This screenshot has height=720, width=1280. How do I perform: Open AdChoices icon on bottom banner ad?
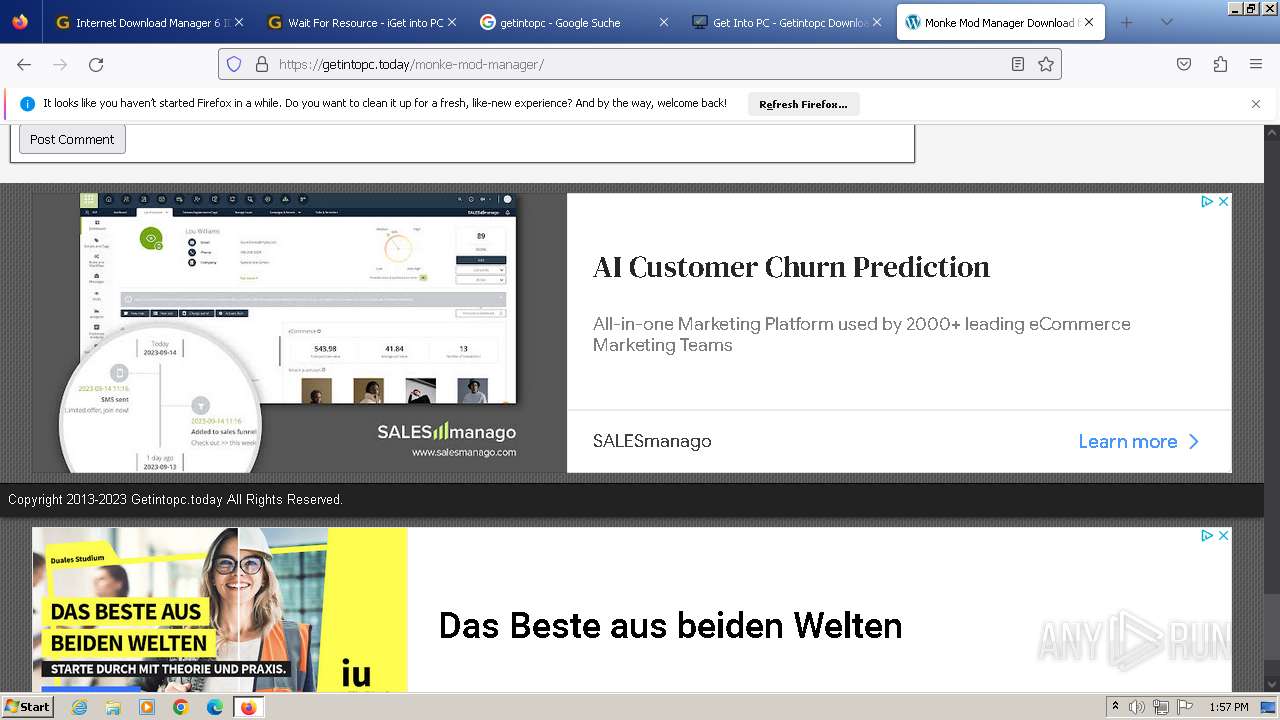(x=1207, y=536)
